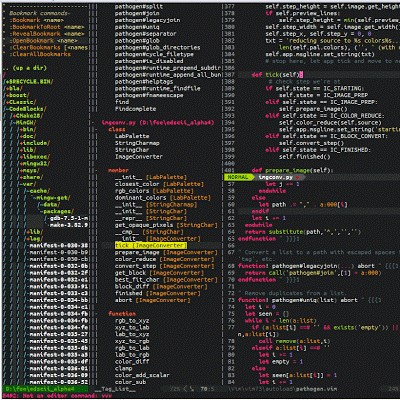Expand the boost/ folder
The image size is (400, 400).
point(17,95)
